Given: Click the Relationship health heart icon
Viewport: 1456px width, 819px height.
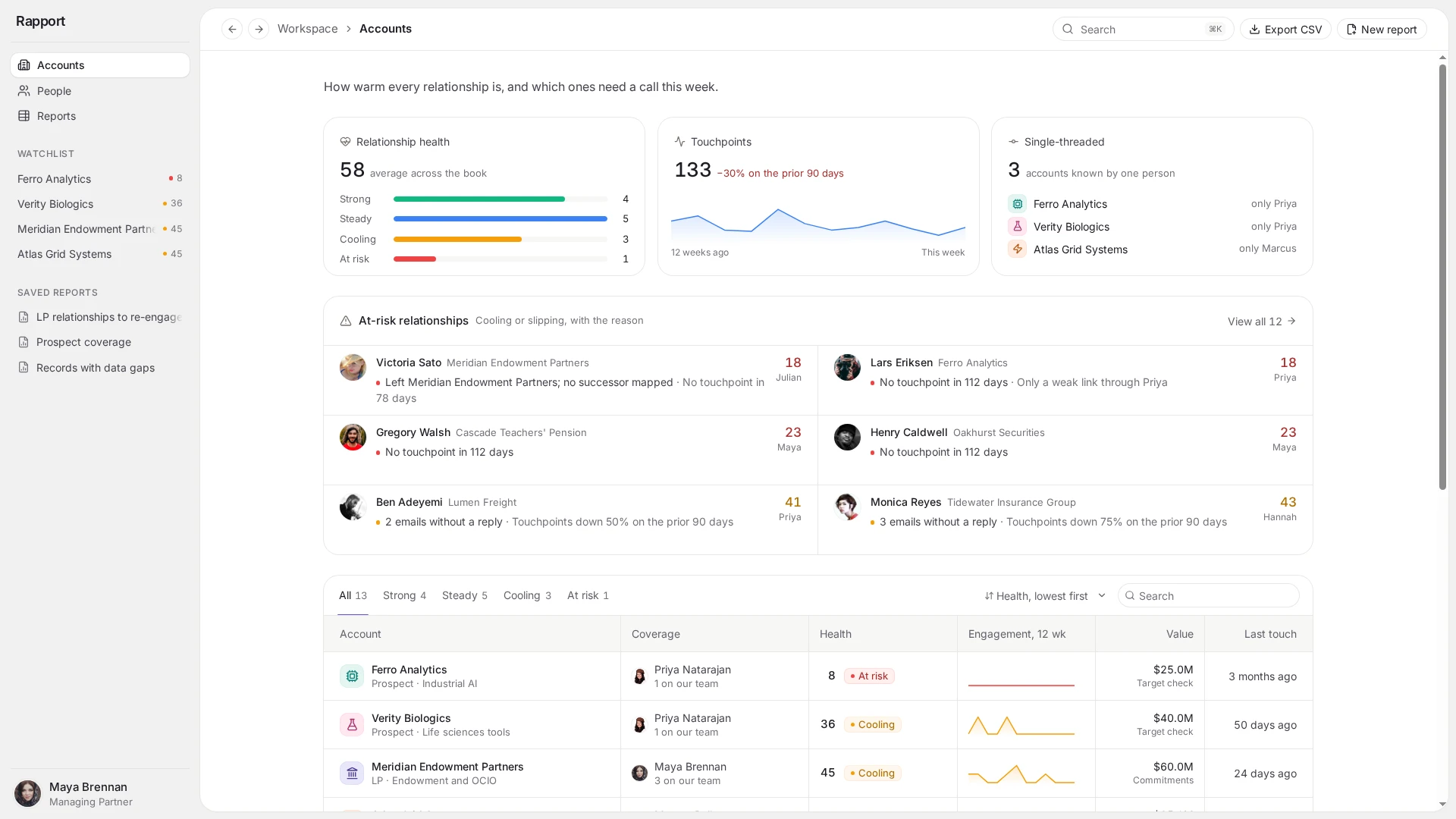Looking at the screenshot, I should (x=345, y=142).
